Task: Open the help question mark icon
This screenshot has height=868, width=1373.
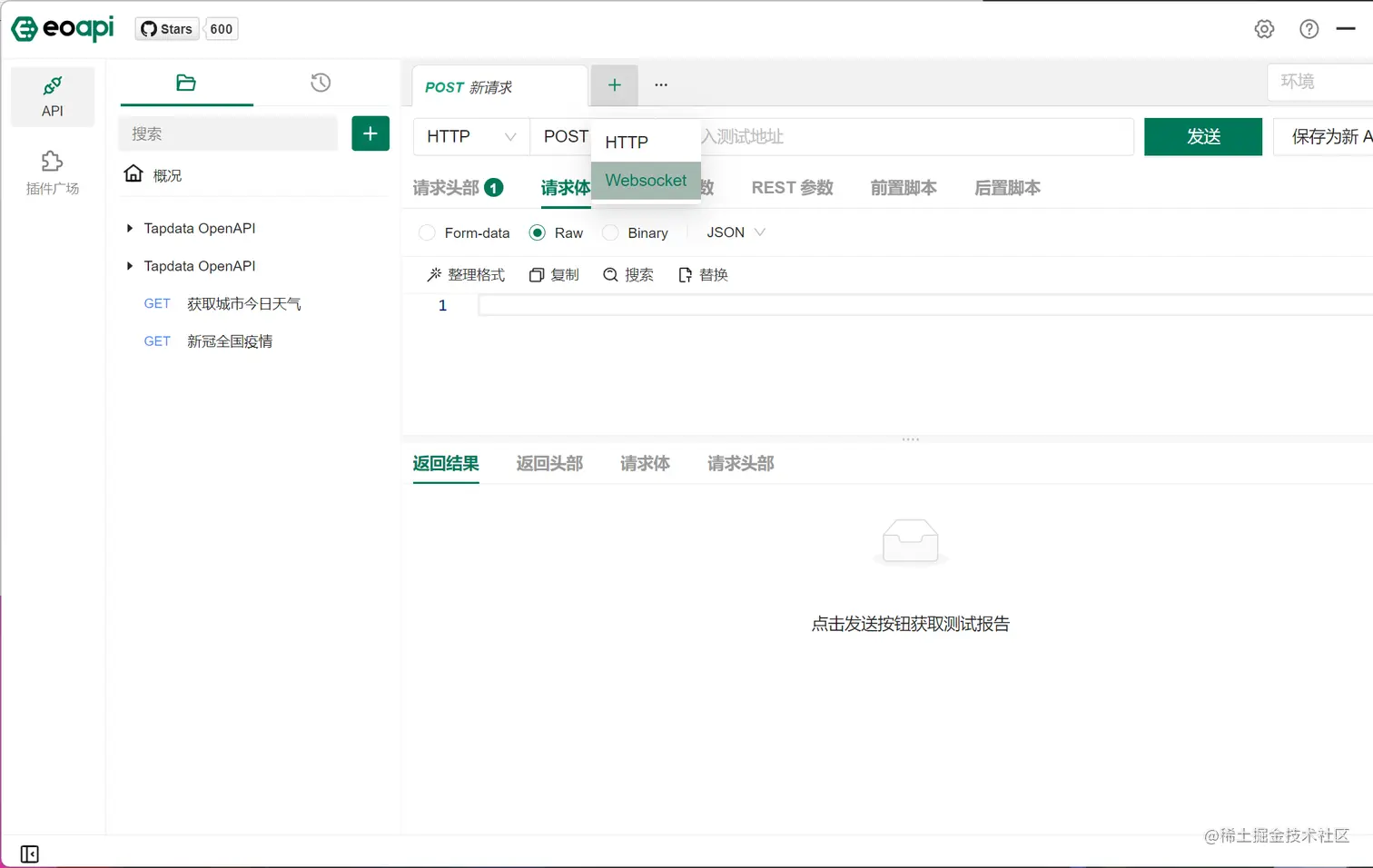Action: click(1309, 29)
